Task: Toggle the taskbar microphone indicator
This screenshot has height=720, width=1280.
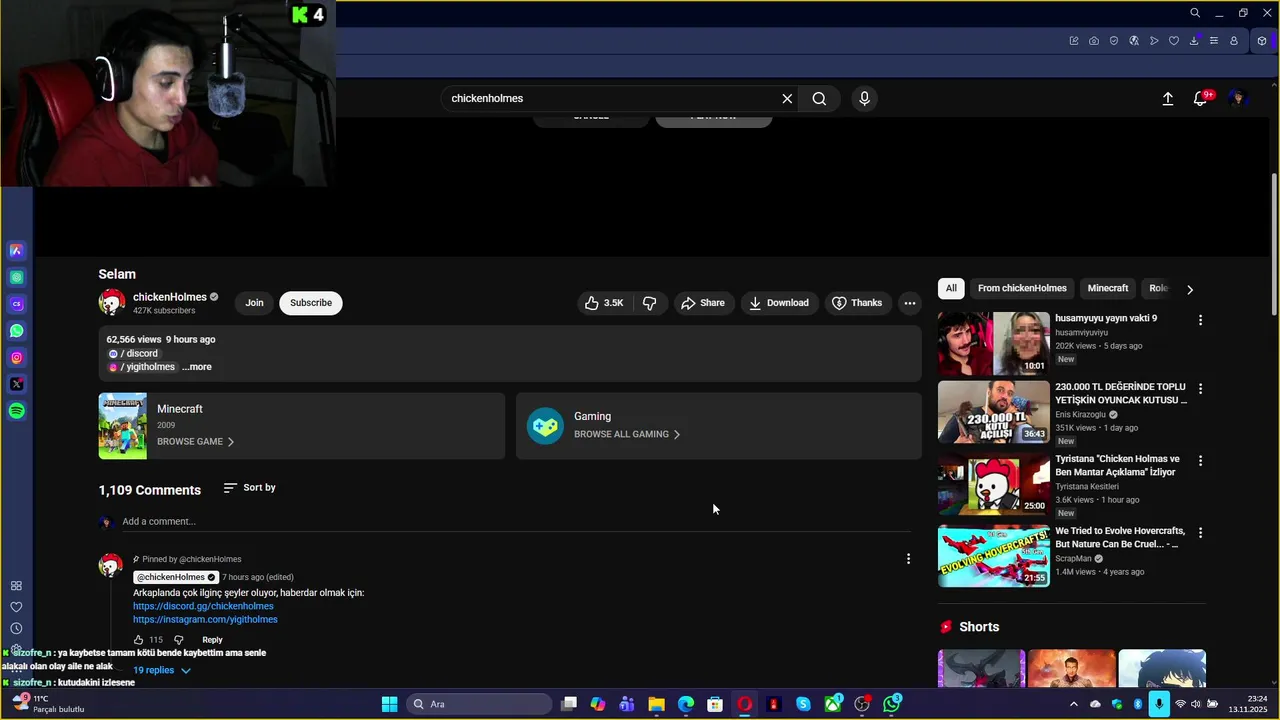Action: coord(1158,704)
